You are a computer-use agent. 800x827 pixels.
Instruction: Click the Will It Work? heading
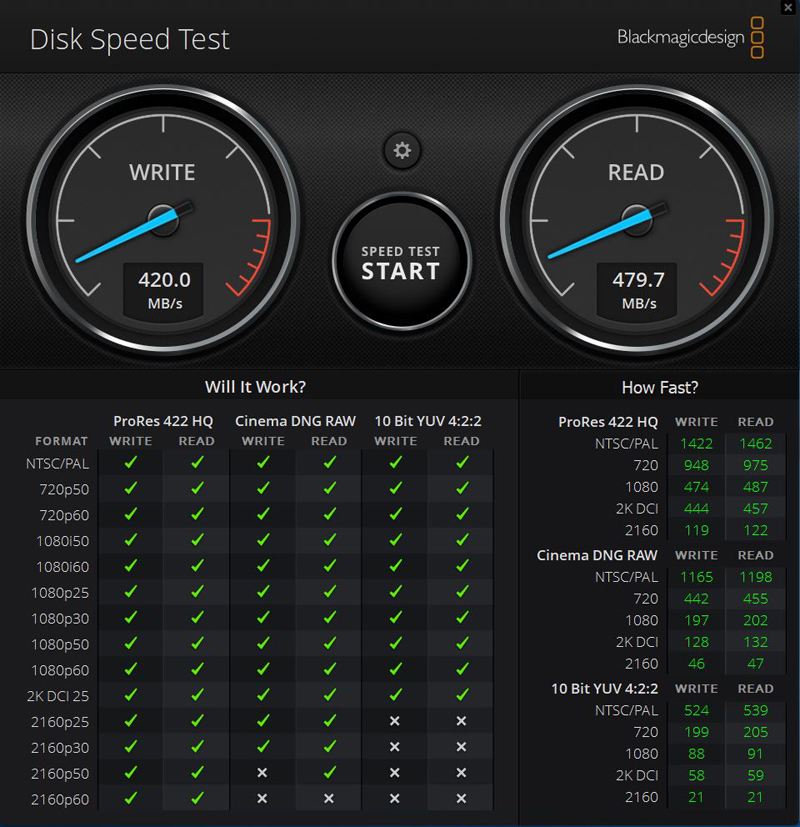255,387
